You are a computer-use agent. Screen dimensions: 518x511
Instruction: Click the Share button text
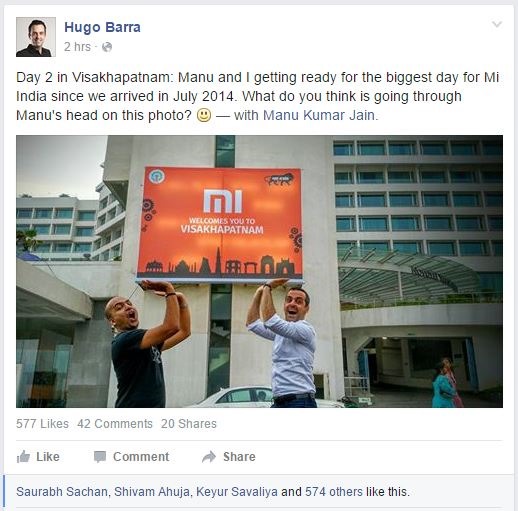[239, 457]
